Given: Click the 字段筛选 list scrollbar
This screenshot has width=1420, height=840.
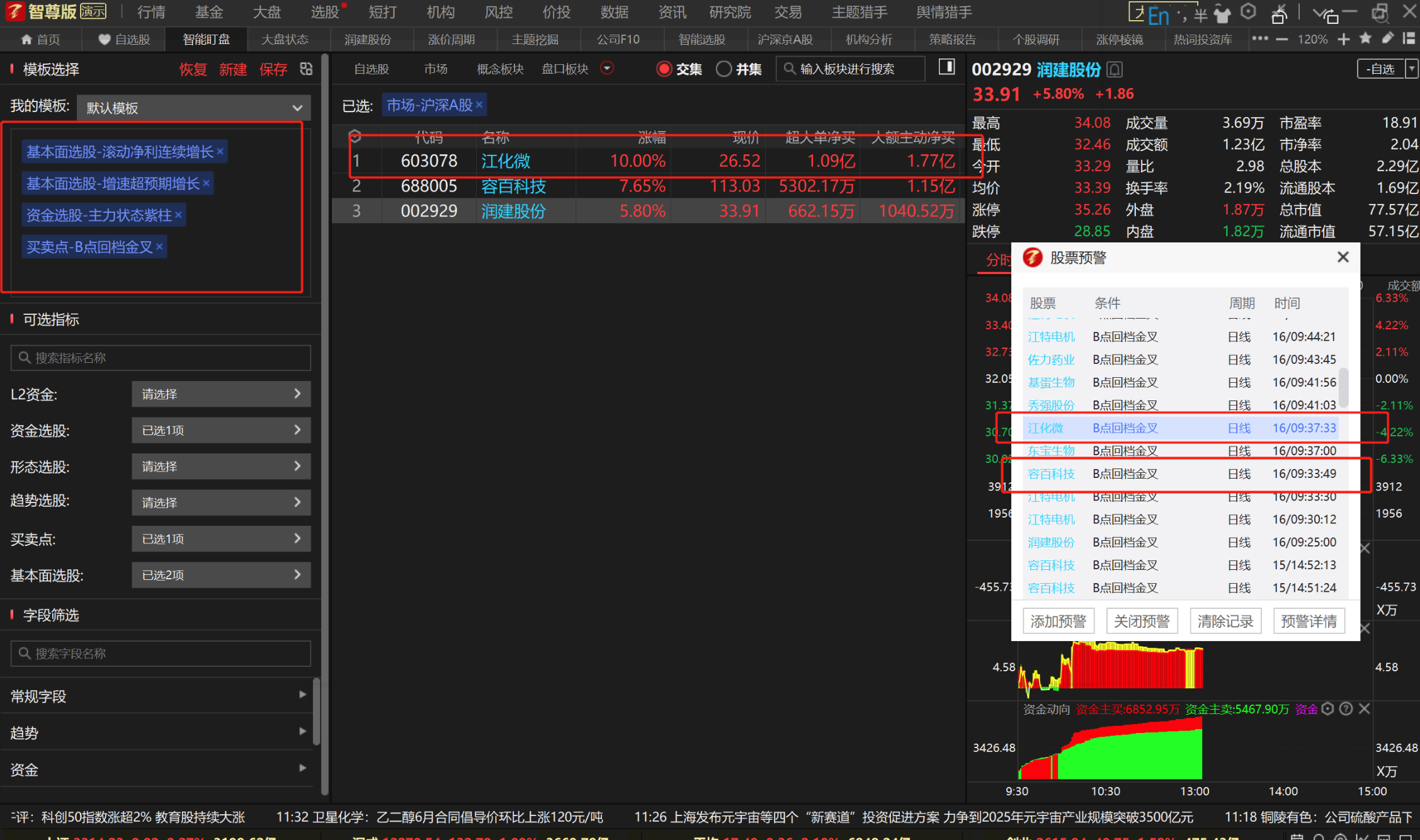Looking at the screenshot, I should pos(317,712).
